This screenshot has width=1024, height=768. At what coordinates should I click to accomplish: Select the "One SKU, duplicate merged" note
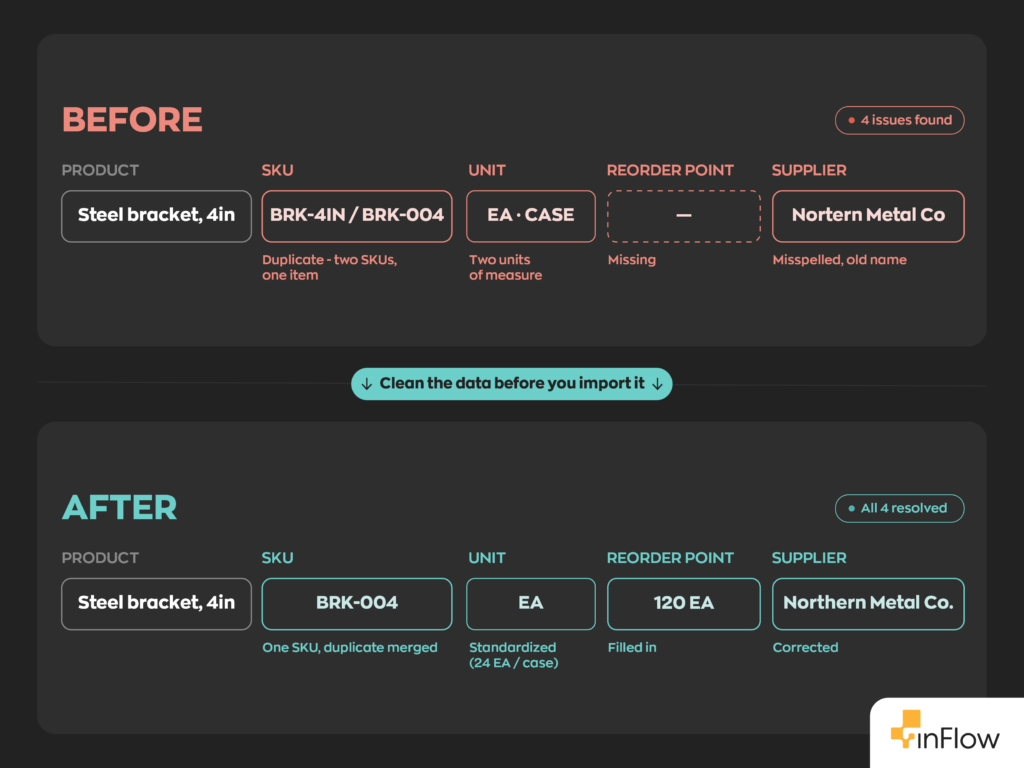click(349, 648)
